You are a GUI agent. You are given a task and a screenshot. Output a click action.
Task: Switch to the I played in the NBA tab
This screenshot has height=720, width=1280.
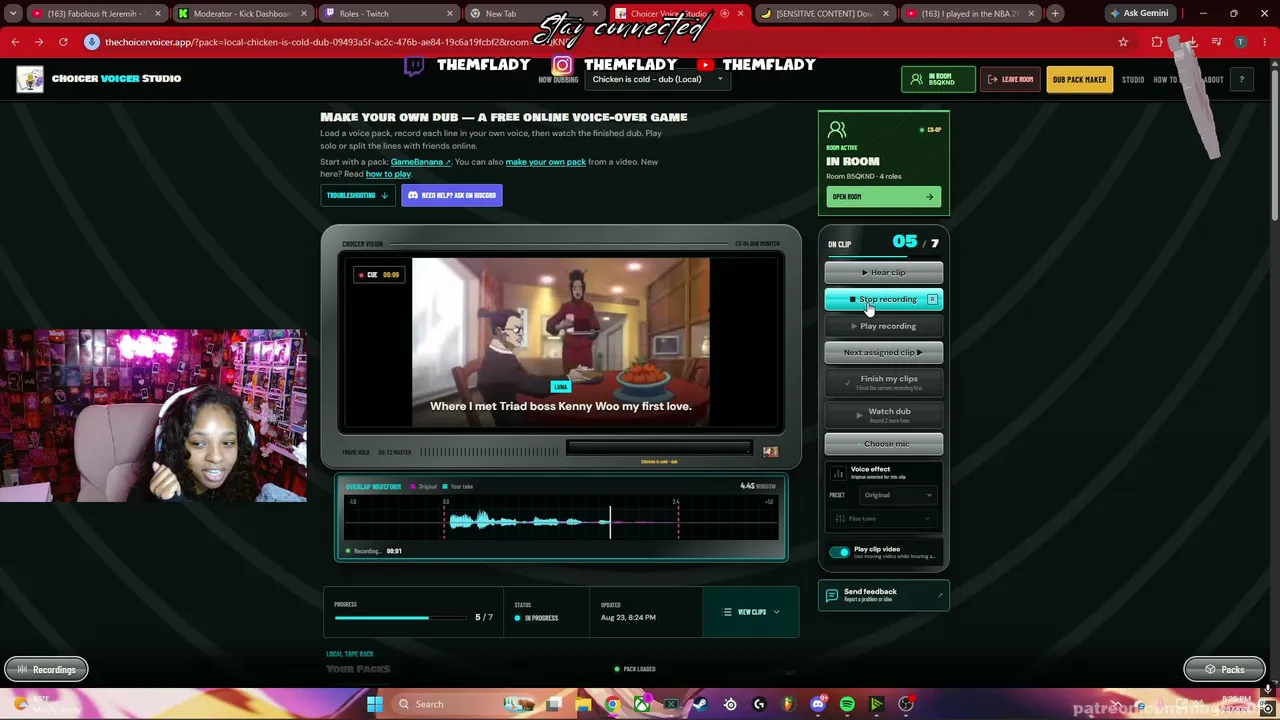(x=972, y=14)
